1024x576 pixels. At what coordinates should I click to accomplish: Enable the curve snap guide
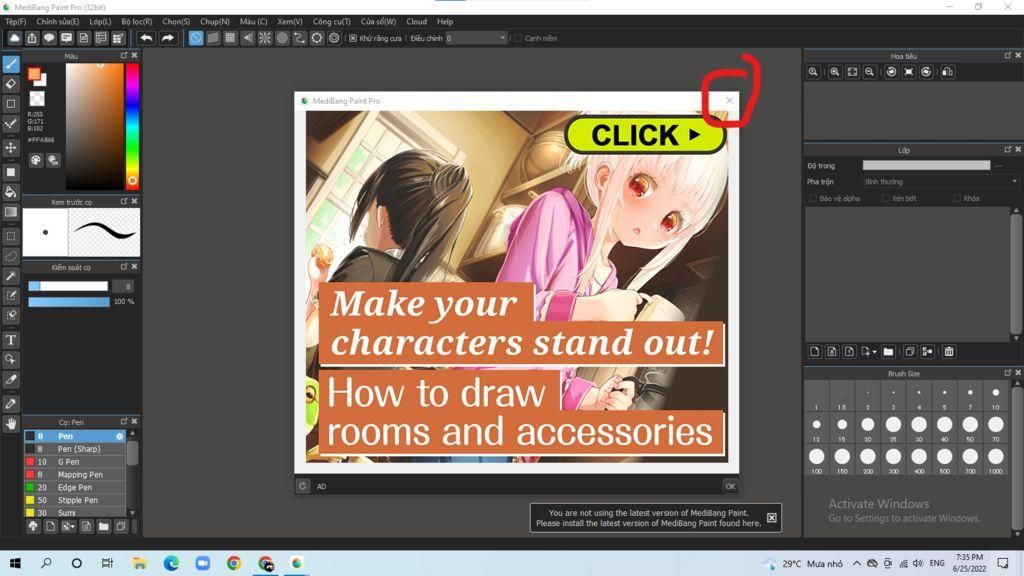(x=299, y=38)
